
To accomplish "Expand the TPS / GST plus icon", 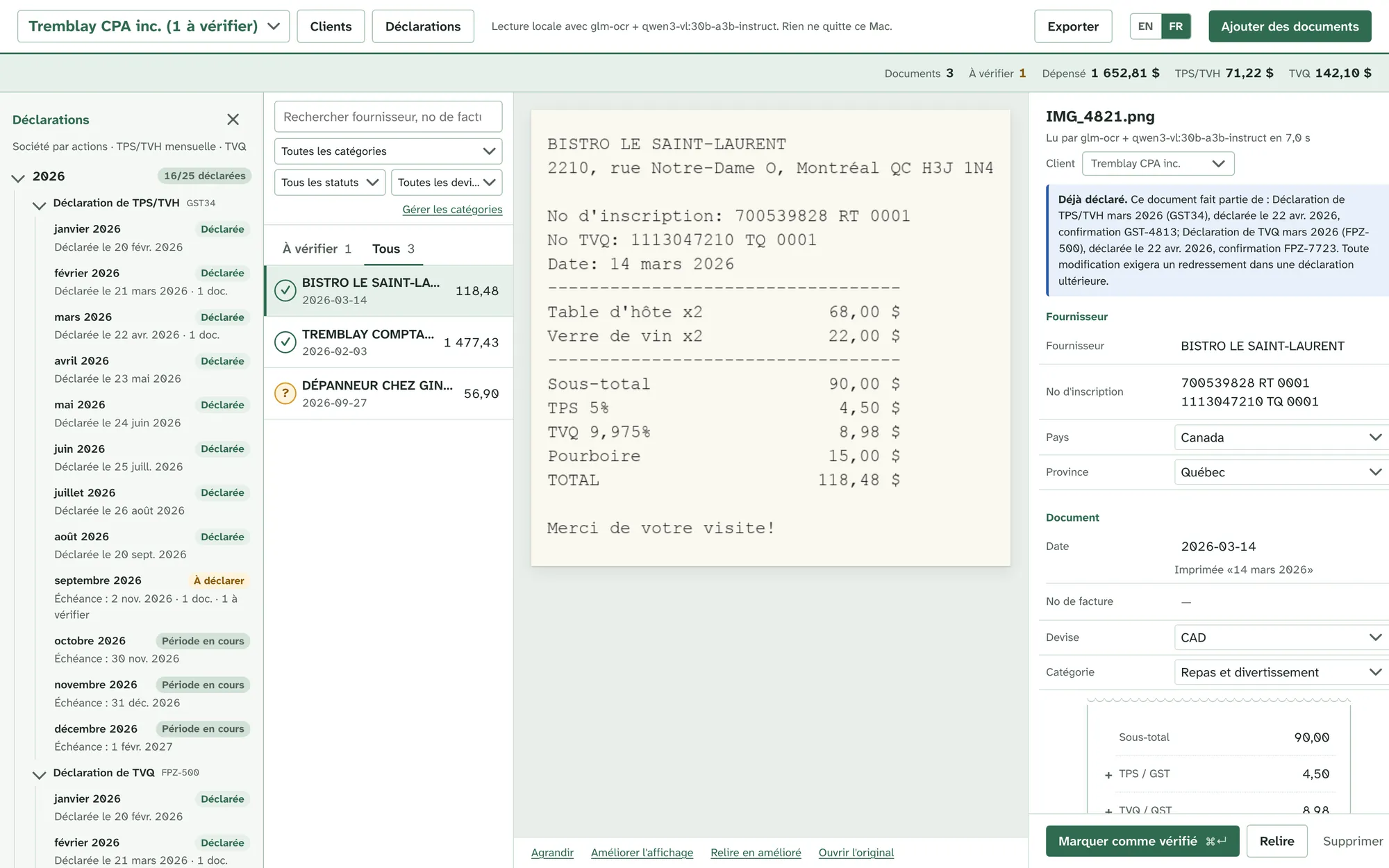I will [1108, 774].
